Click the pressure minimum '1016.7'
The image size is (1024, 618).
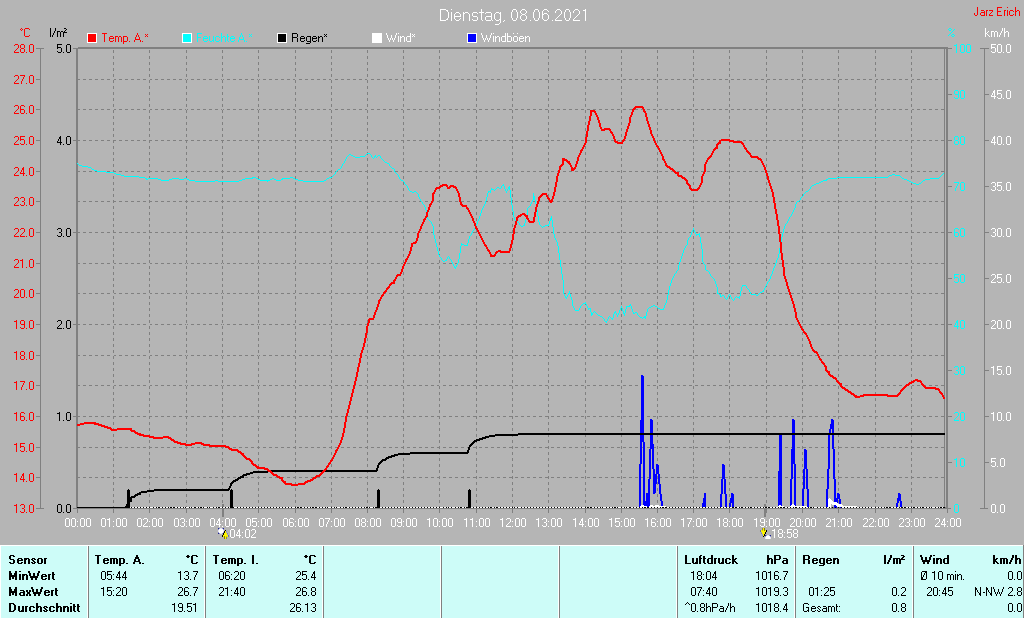772,576
